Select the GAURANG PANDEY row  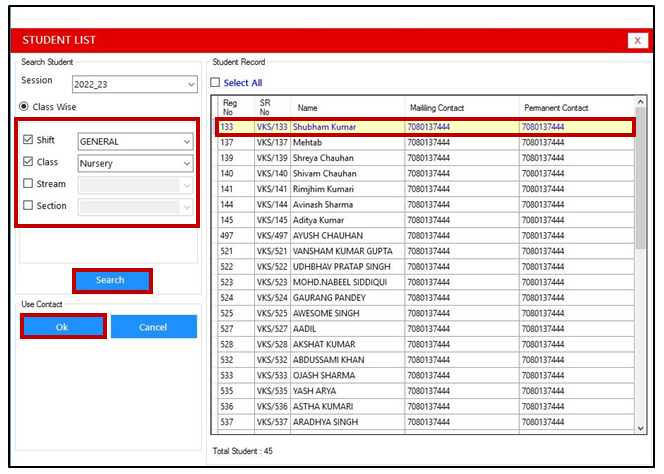[x=426, y=298]
